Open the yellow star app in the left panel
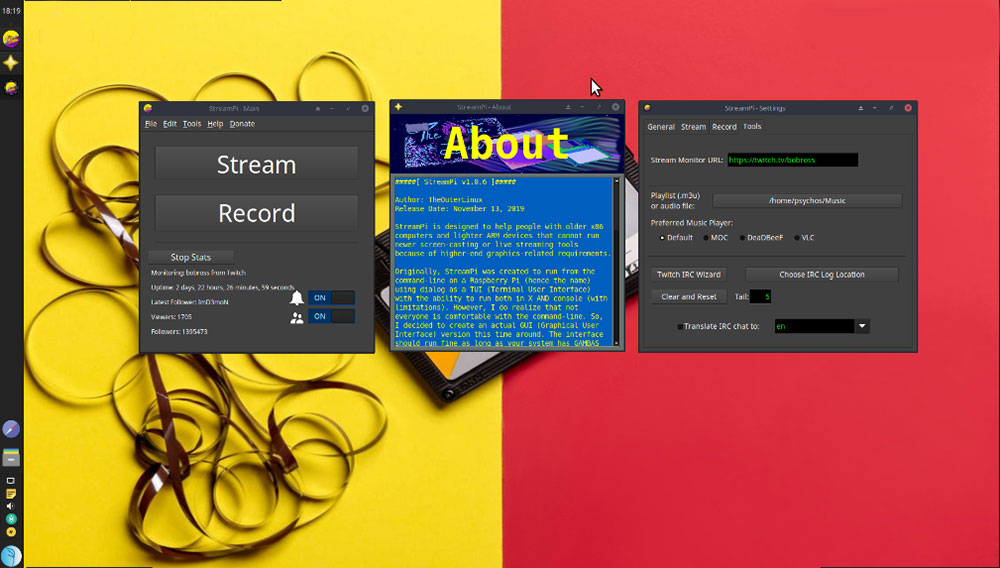The height and width of the screenshot is (568, 1000). (x=11, y=62)
